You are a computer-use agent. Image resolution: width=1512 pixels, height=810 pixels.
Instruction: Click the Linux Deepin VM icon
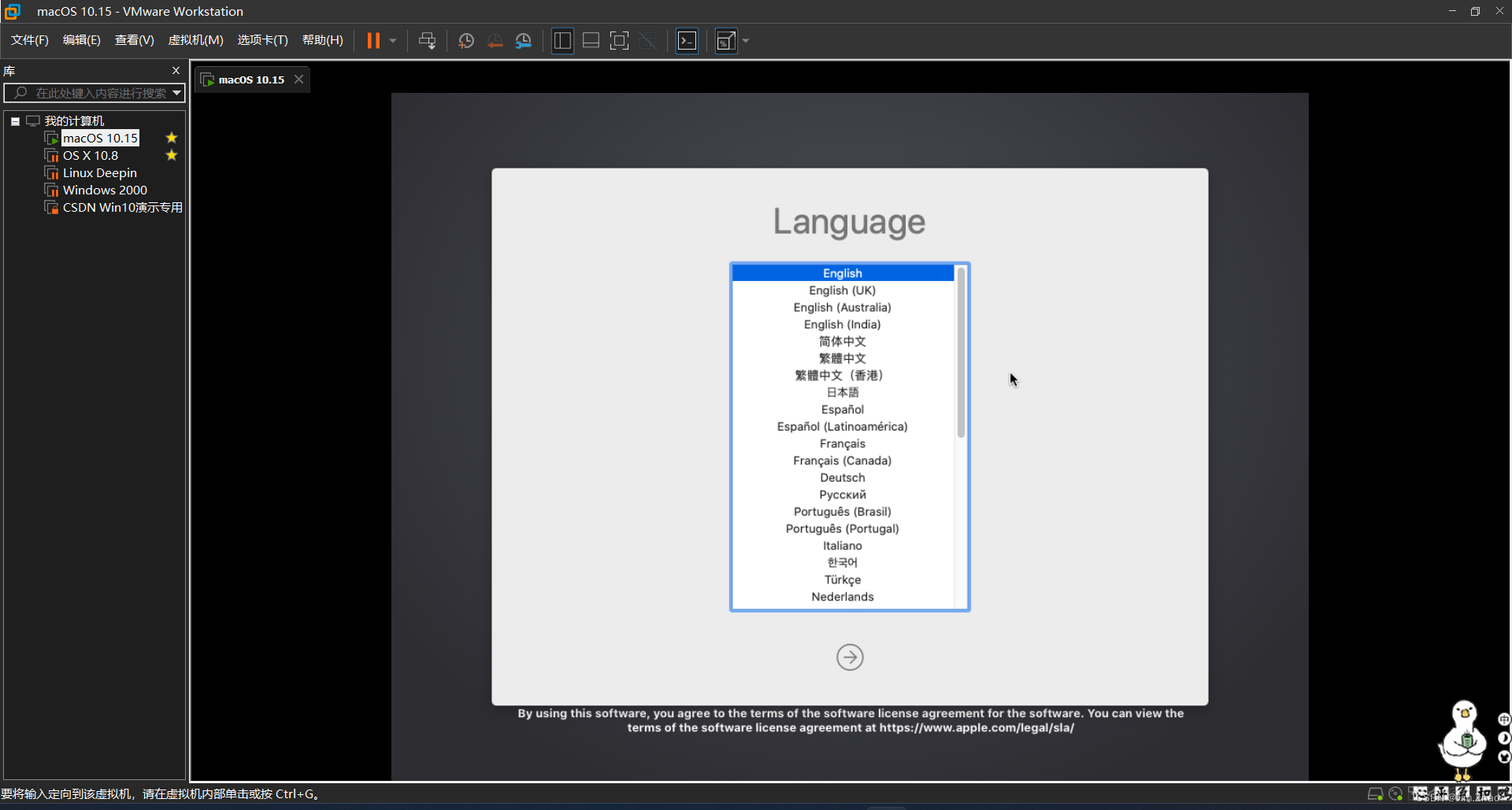click(52, 173)
